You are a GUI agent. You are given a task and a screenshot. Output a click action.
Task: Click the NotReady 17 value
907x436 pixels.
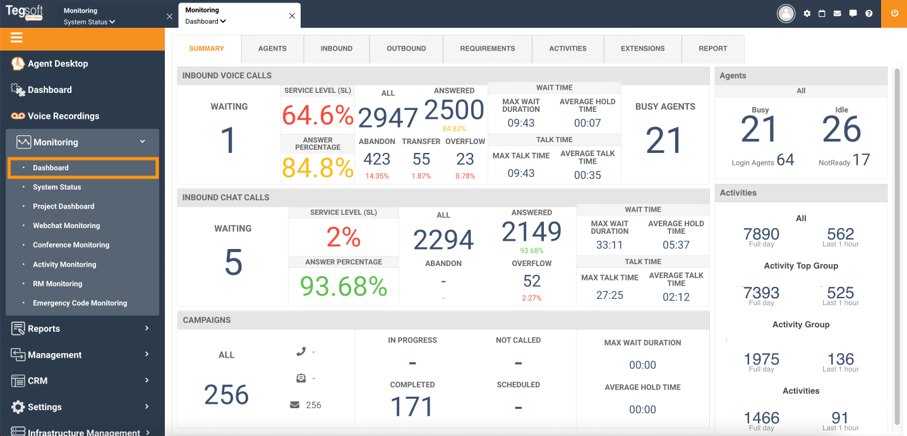click(x=861, y=160)
